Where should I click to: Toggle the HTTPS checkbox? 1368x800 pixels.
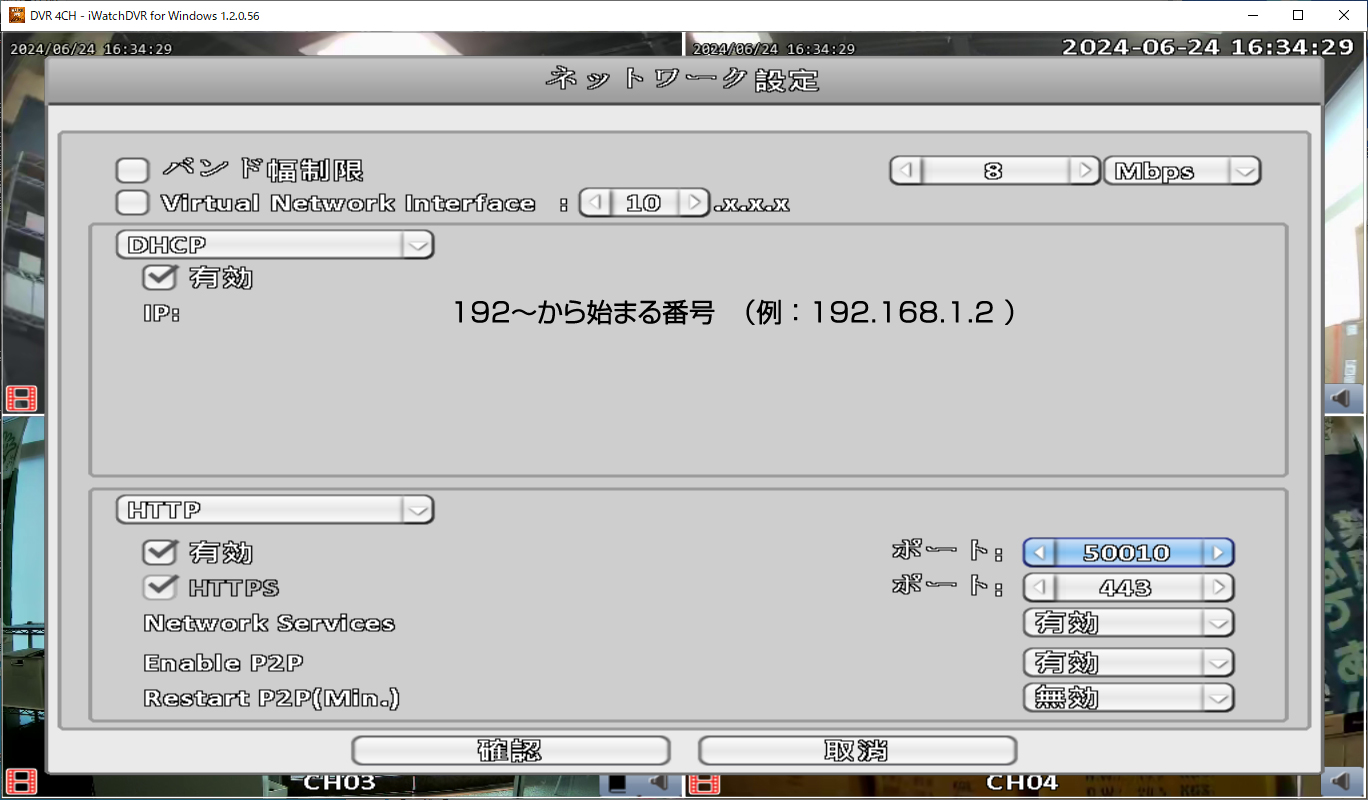(x=160, y=587)
